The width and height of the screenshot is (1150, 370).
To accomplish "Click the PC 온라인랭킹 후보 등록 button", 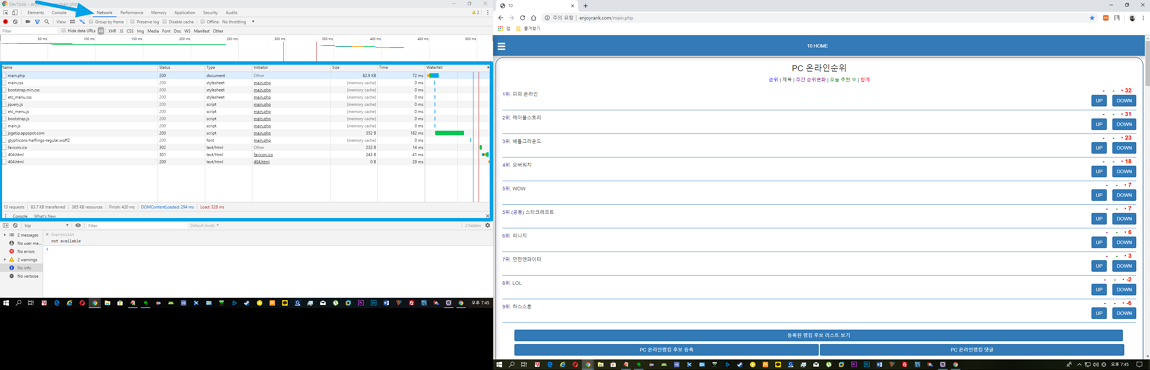I will 666,349.
